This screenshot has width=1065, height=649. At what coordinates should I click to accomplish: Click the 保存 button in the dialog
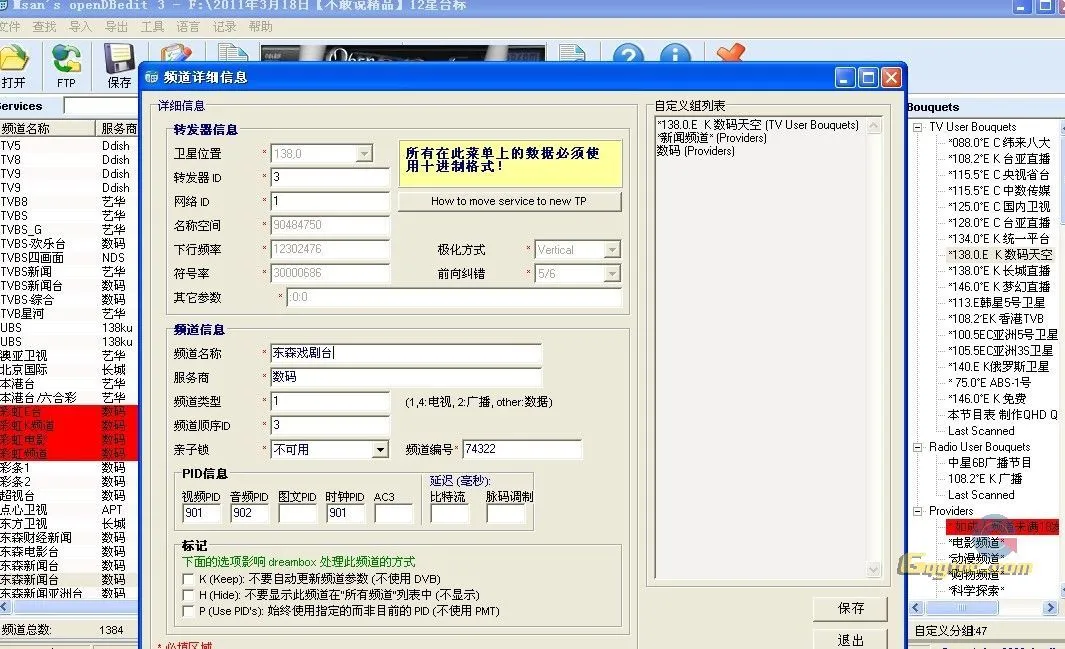click(x=850, y=609)
